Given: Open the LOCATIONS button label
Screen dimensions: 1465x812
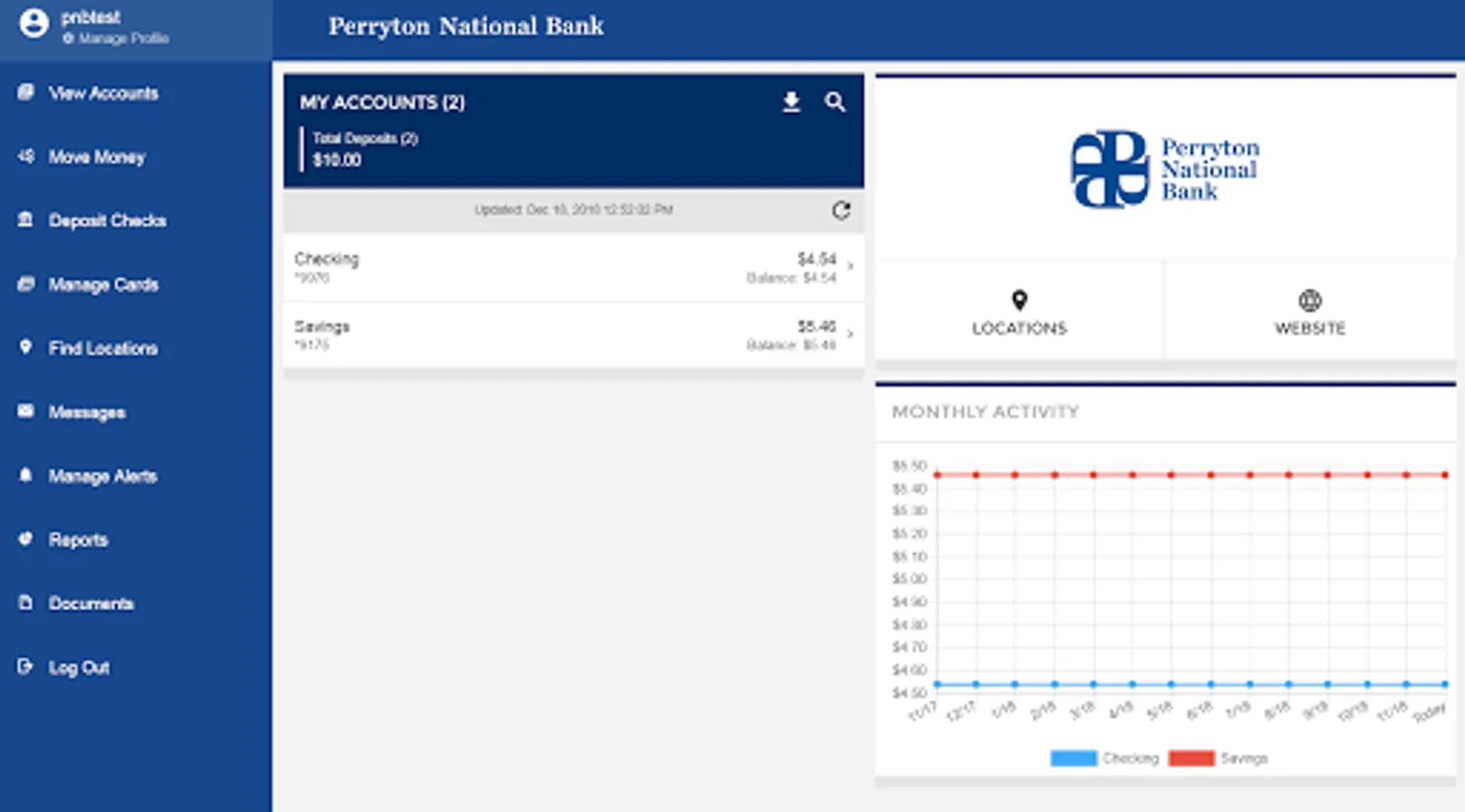Looking at the screenshot, I should point(1019,328).
